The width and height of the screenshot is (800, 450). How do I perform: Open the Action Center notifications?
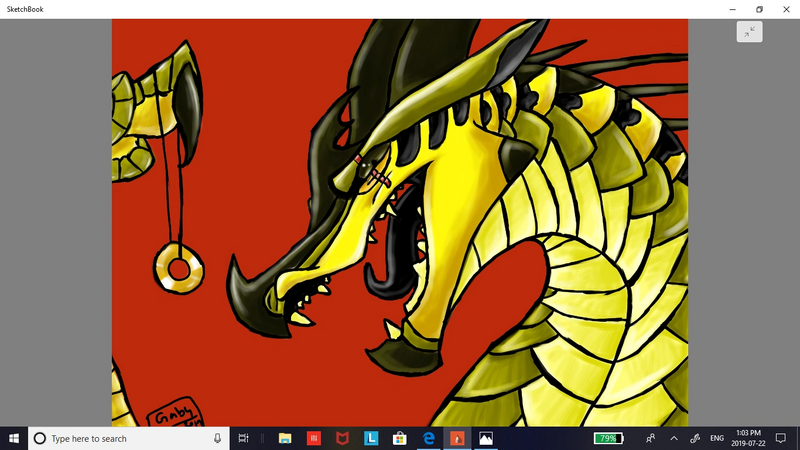pos(781,438)
